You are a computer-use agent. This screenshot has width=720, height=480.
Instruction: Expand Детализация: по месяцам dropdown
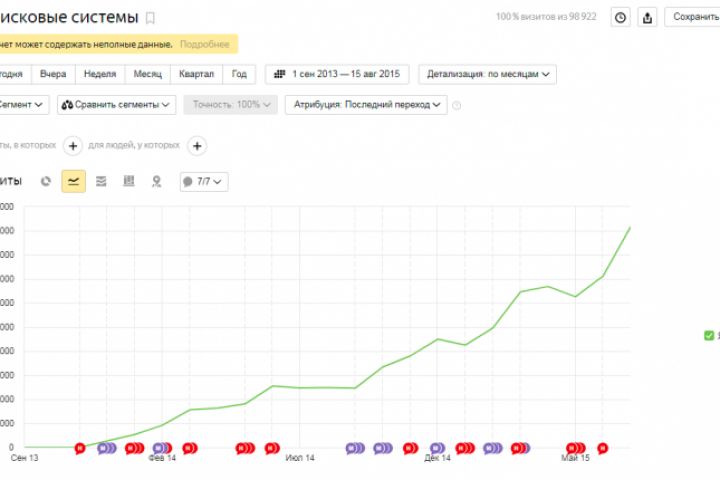click(487, 74)
